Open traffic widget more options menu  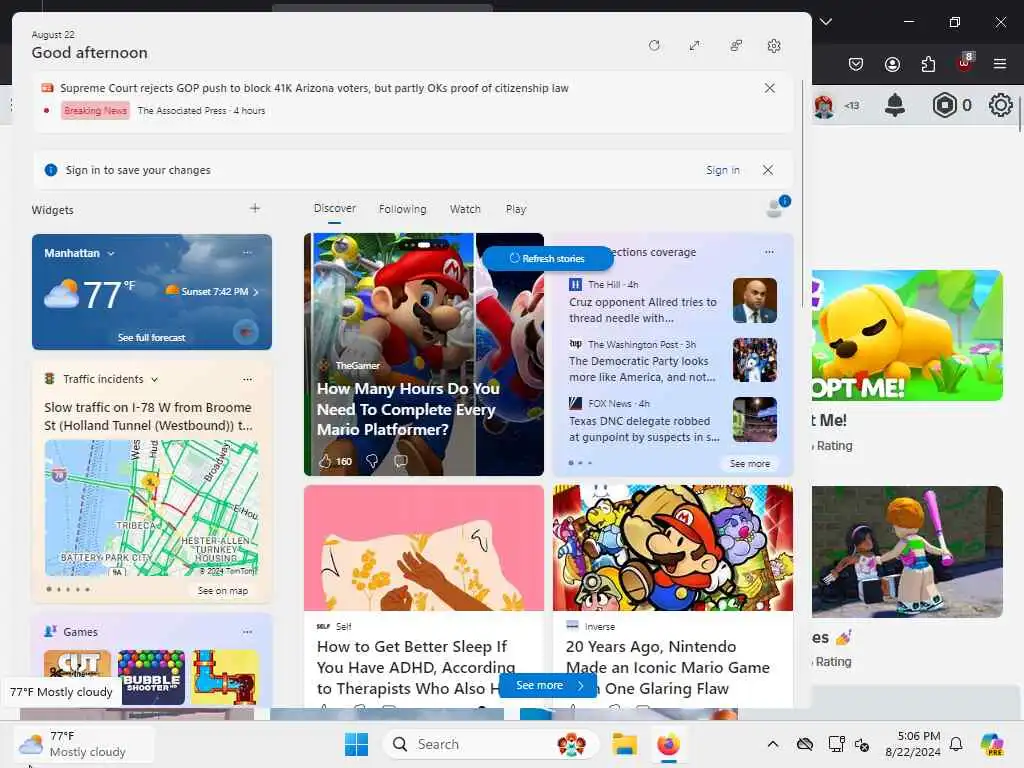248,379
